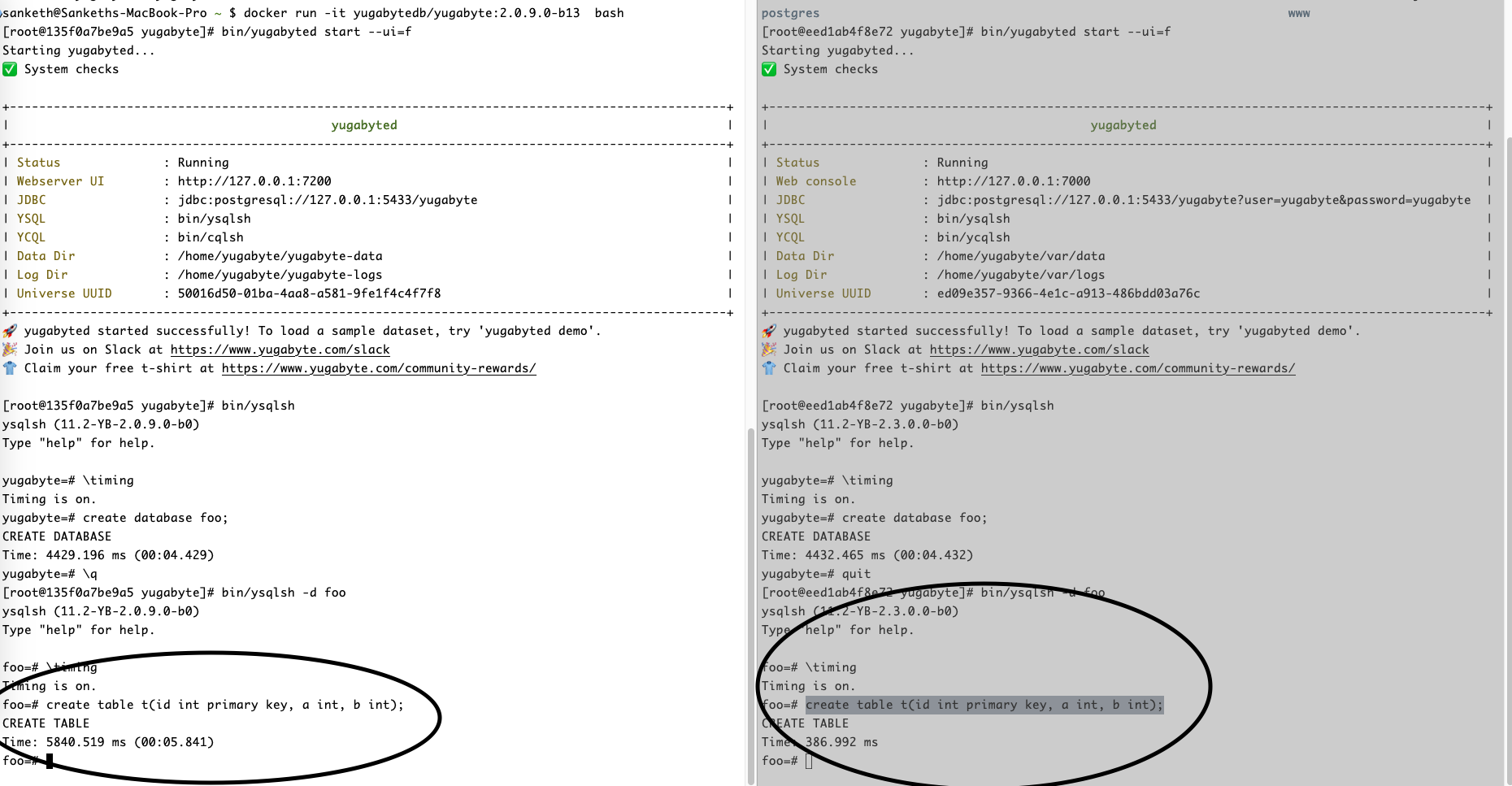Viewport: 1512px width, 786px height.
Task: Click 'Time: 4432.465 ms (00:04.432)' in right terminal
Action: pyautogui.click(x=867, y=555)
